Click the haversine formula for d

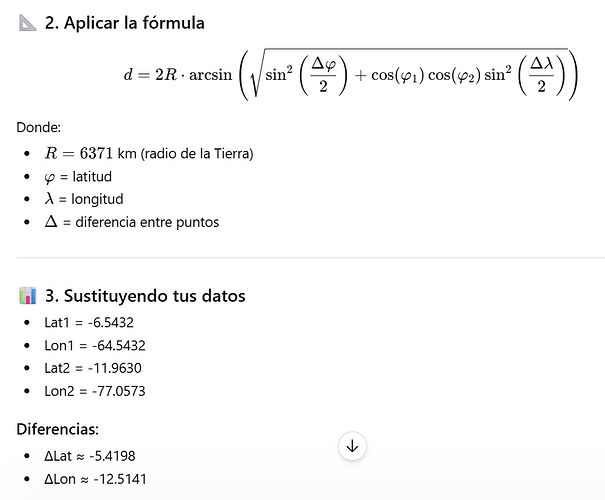coord(351,74)
